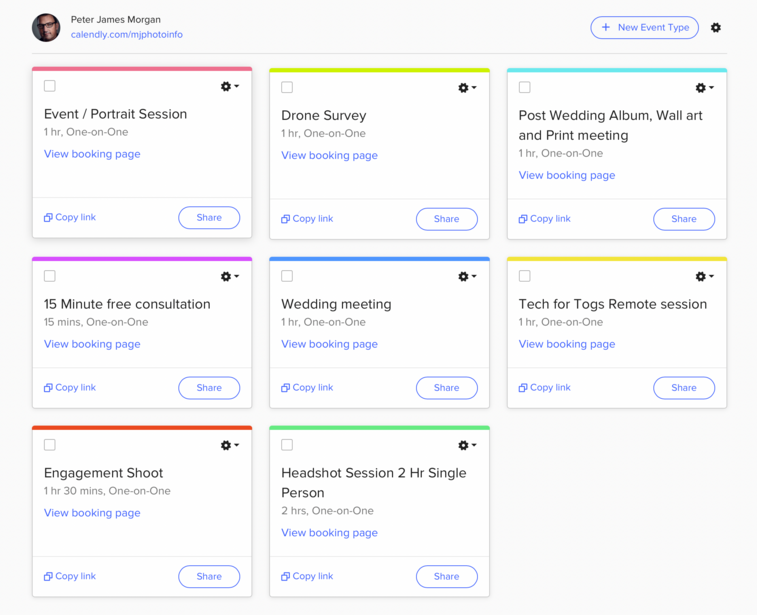
Task: Open gear menu on Event / Portrait Session card
Action: (x=229, y=86)
